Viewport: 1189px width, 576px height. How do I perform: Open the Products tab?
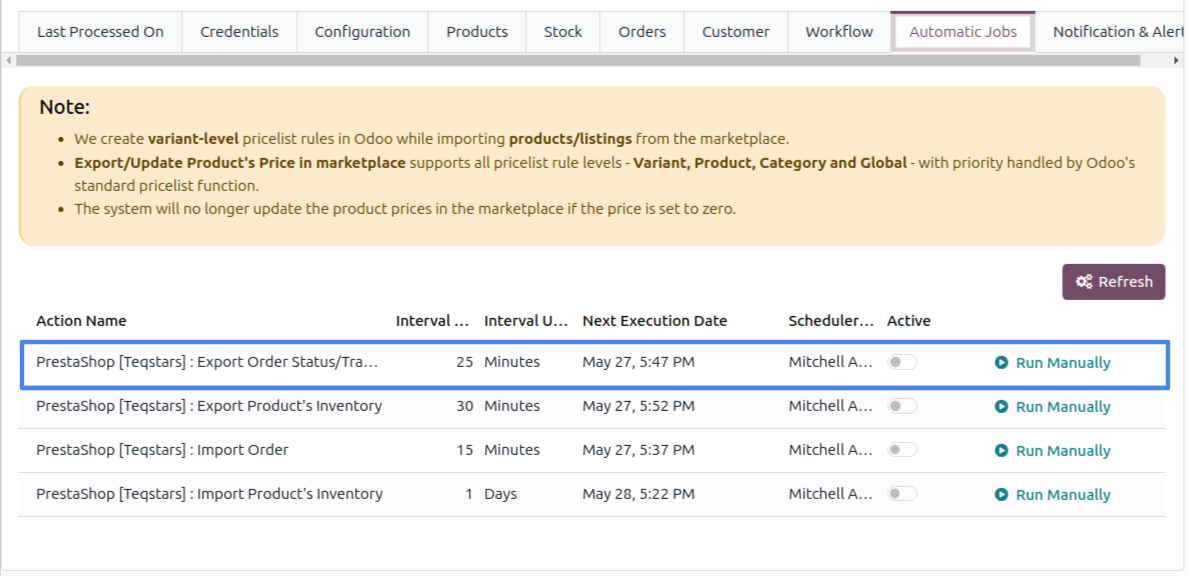(x=477, y=32)
